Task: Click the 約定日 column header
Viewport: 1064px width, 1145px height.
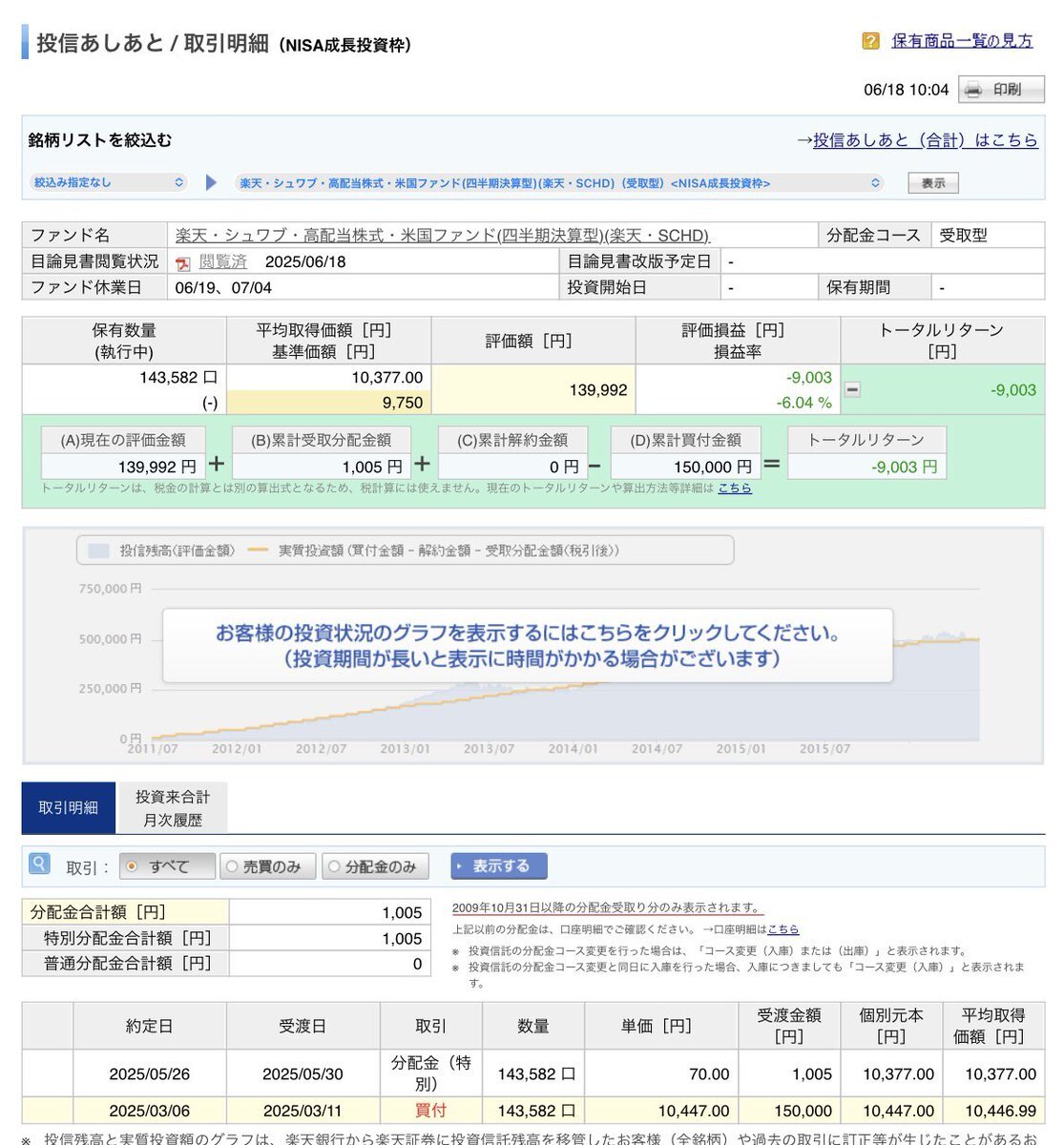Action: tap(150, 1026)
